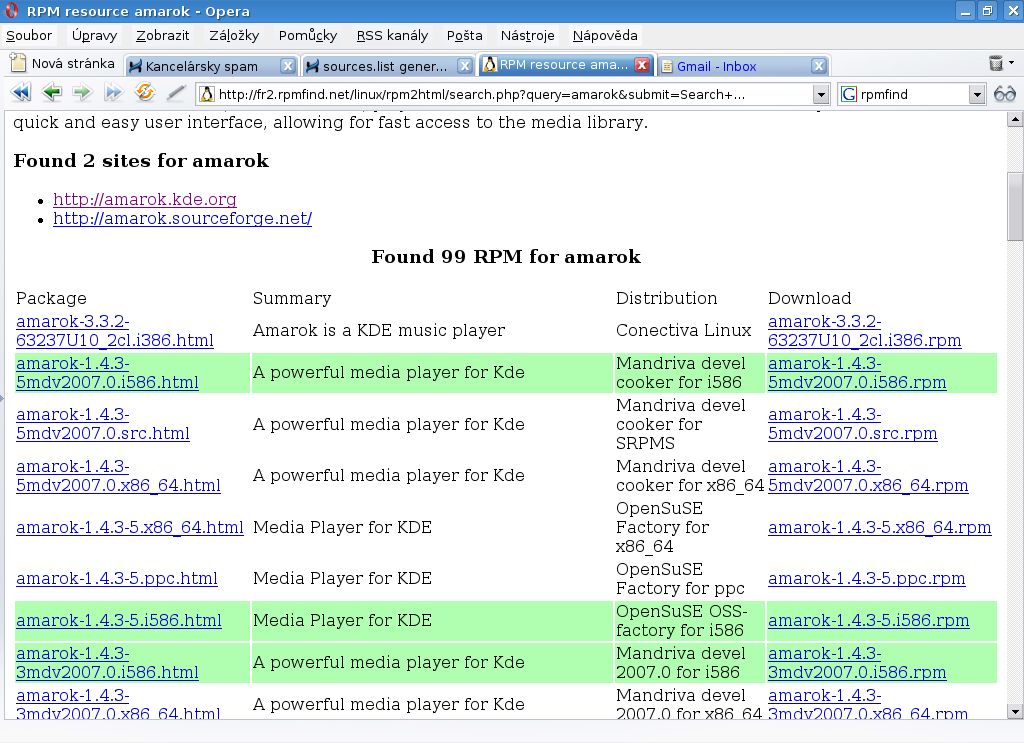Expand the address bar history dropdown

(821, 95)
